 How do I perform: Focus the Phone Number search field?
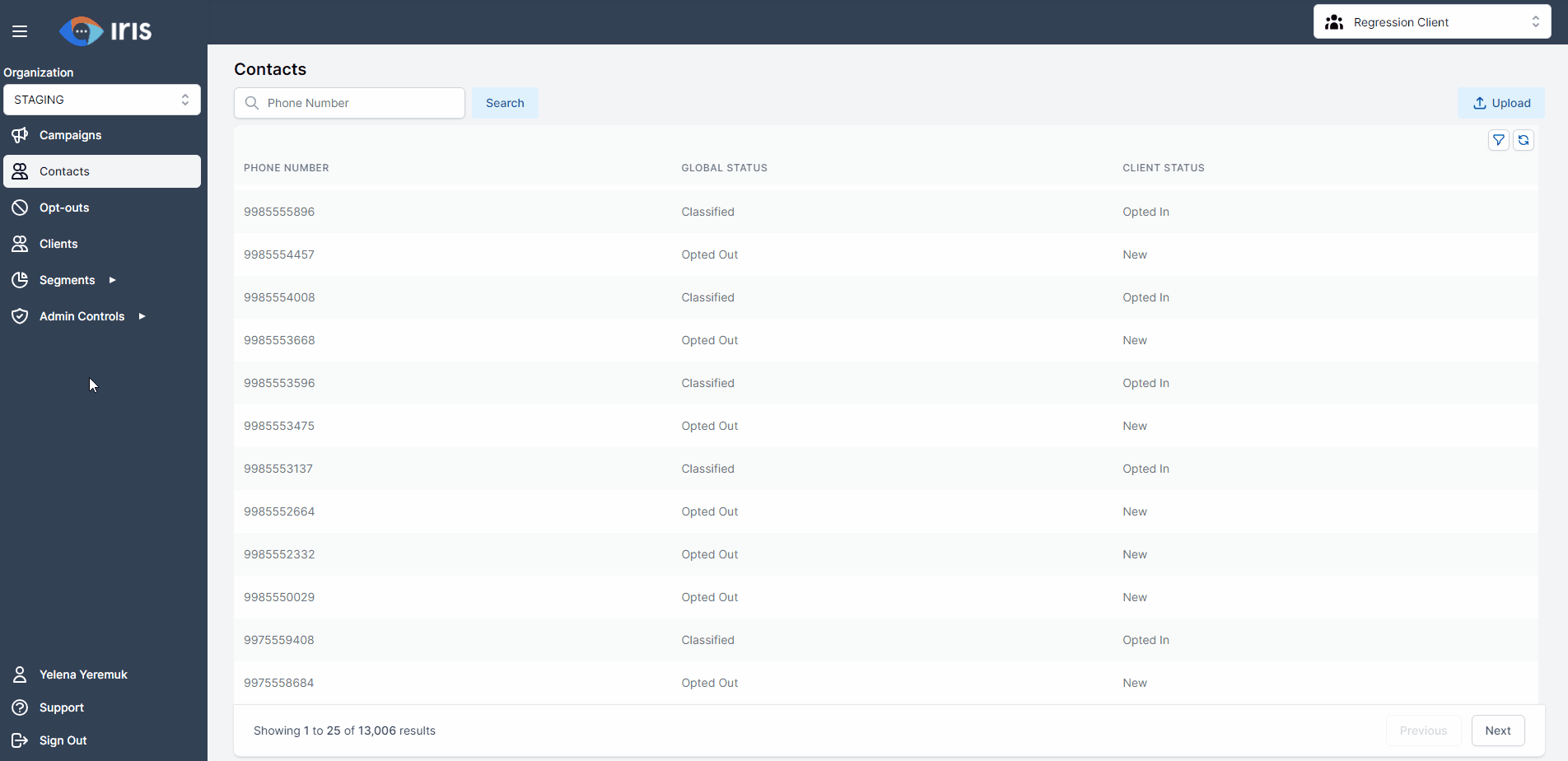coord(349,103)
